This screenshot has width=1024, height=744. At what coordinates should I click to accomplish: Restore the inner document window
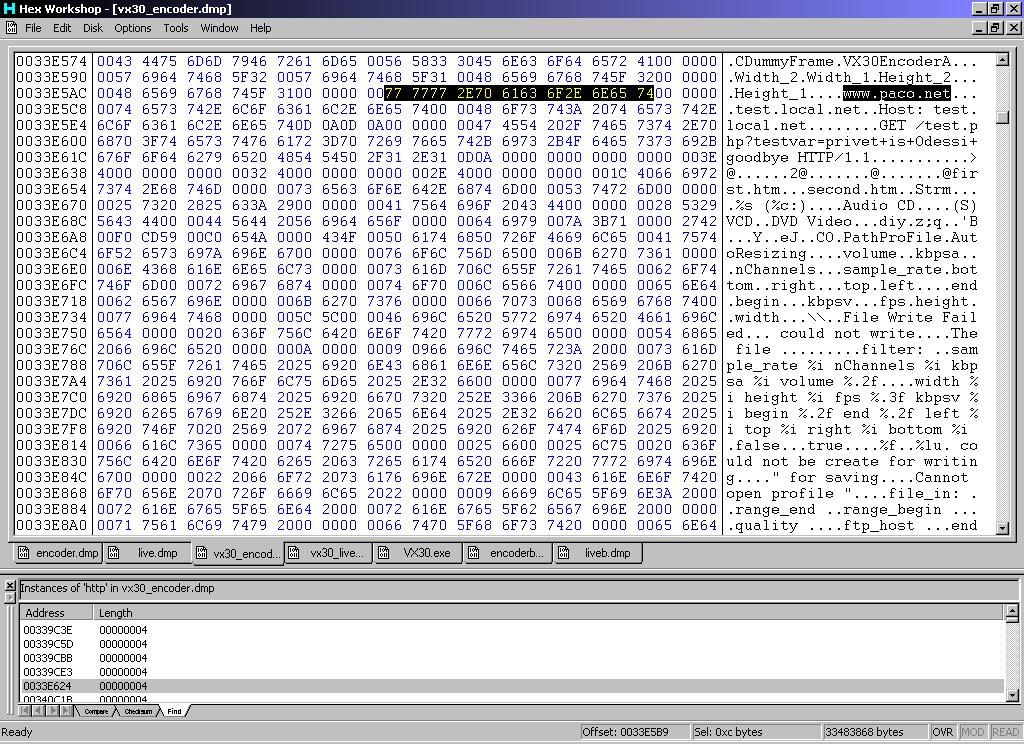click(995, 28)
